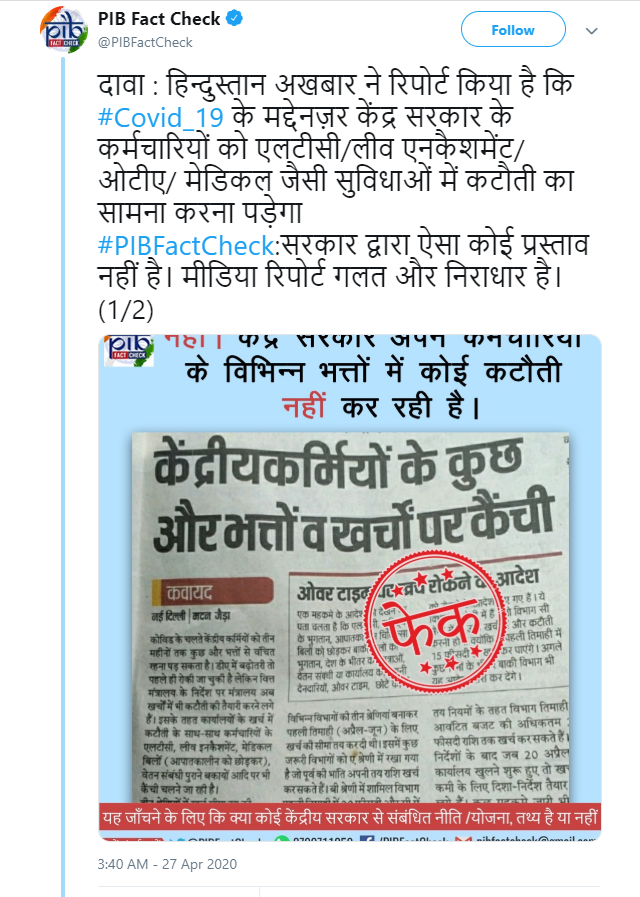Click the red fake stamp on the clipping
This screenshot has width=640, height=897.
tap(436, 622)
